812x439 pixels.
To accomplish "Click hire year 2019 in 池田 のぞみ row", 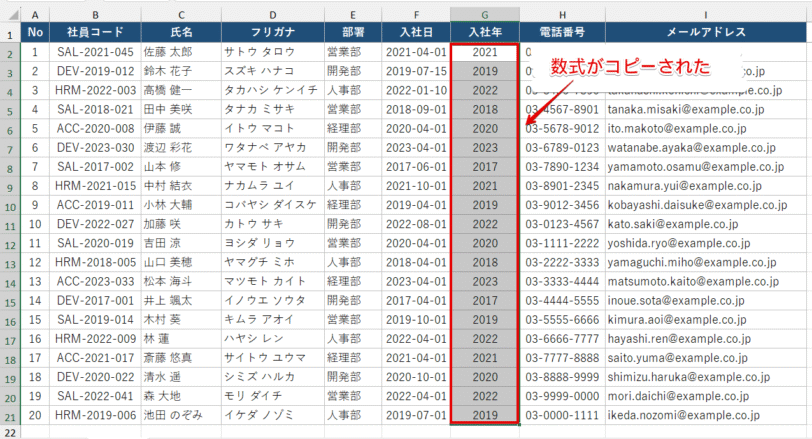I will click(x=485, y=415).
